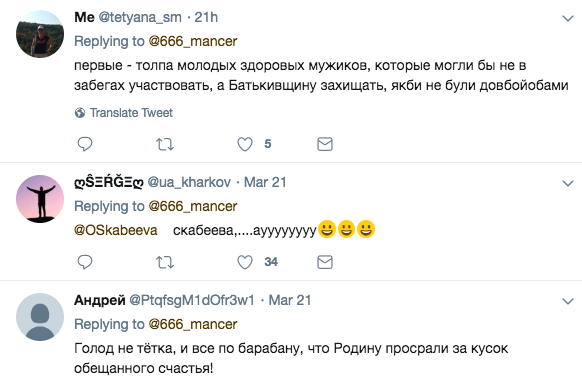This screenshot has width=582, height=381.
Task: View the @ua_kharkov profile handle
Action: click(189, 182)
